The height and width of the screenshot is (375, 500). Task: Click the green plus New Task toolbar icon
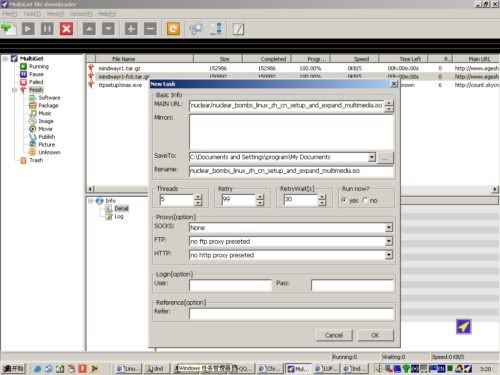(8, 29)
